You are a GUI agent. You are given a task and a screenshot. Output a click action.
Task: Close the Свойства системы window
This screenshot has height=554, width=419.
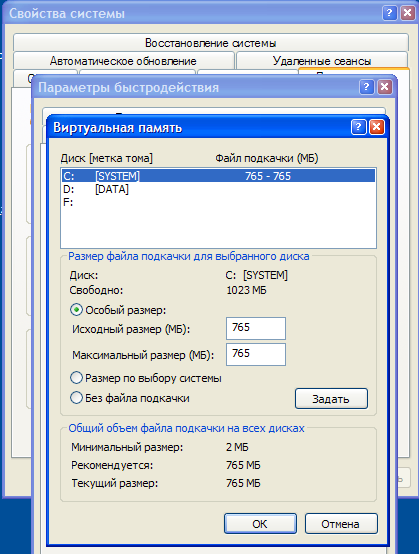pyautogui.click(x=407, y=13)
